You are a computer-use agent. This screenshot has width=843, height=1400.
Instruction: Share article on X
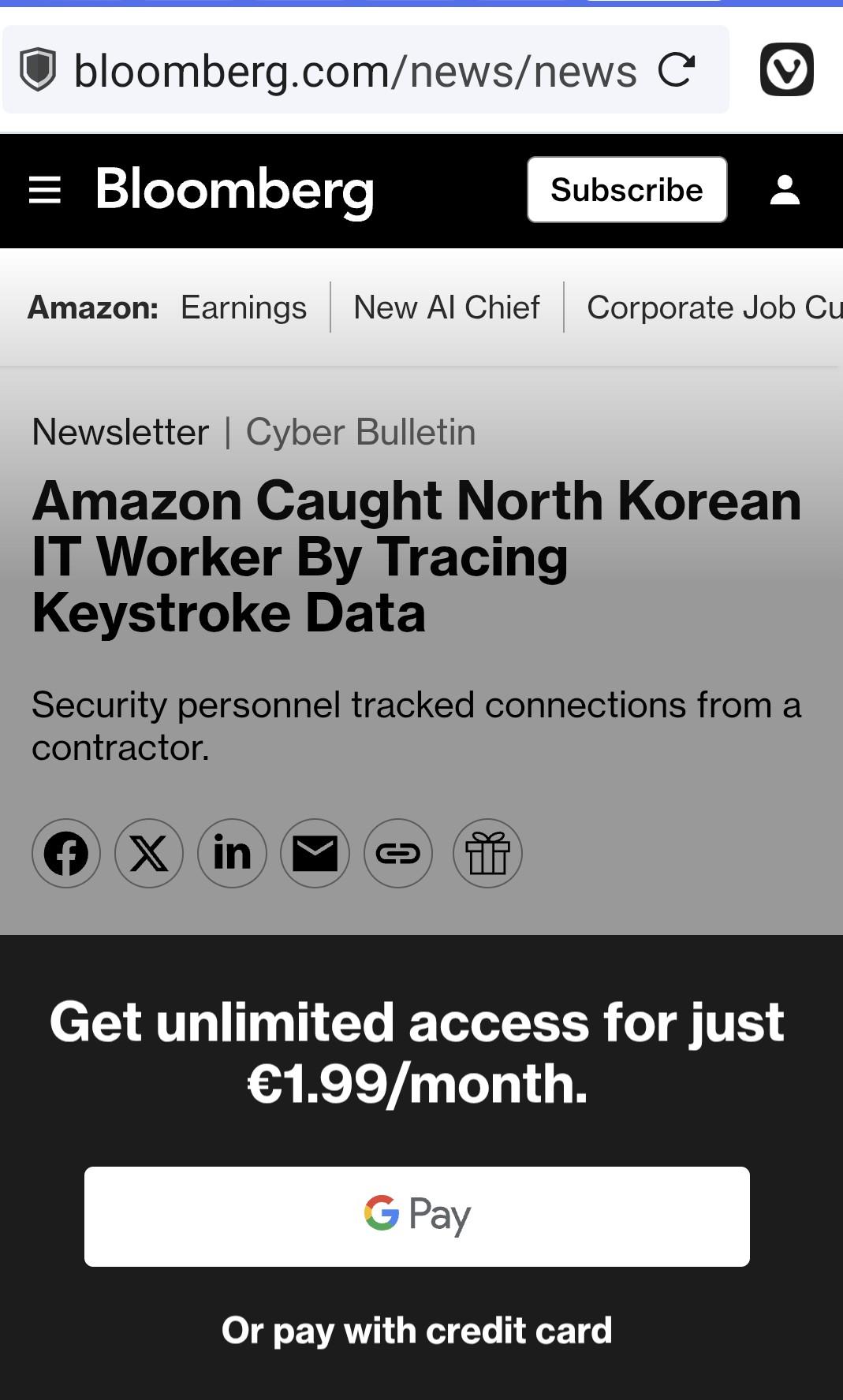(x=149, y=854)
